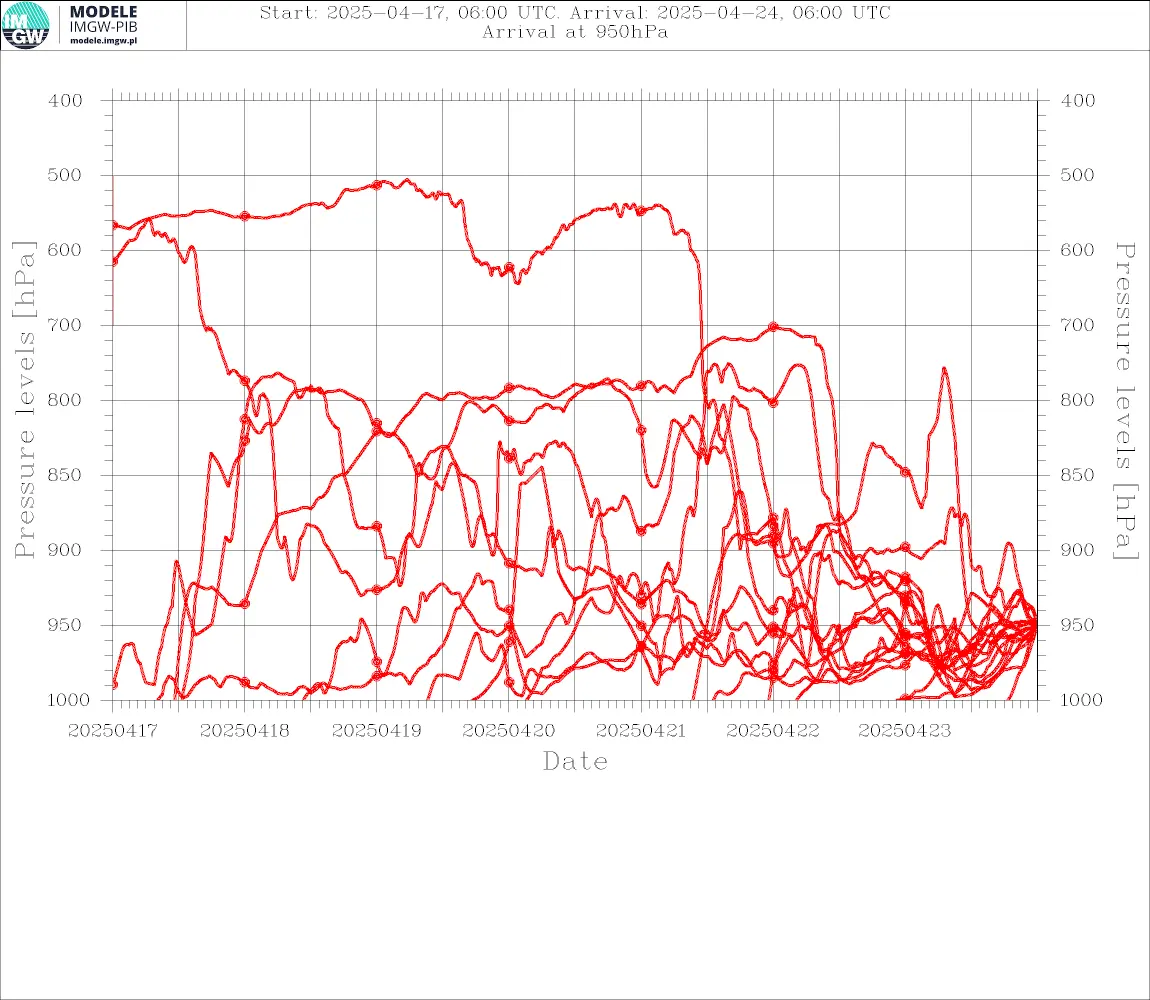Click the left axis 600 label
Viewport: 1150px width, 1000px height.
tap(65, 250)
